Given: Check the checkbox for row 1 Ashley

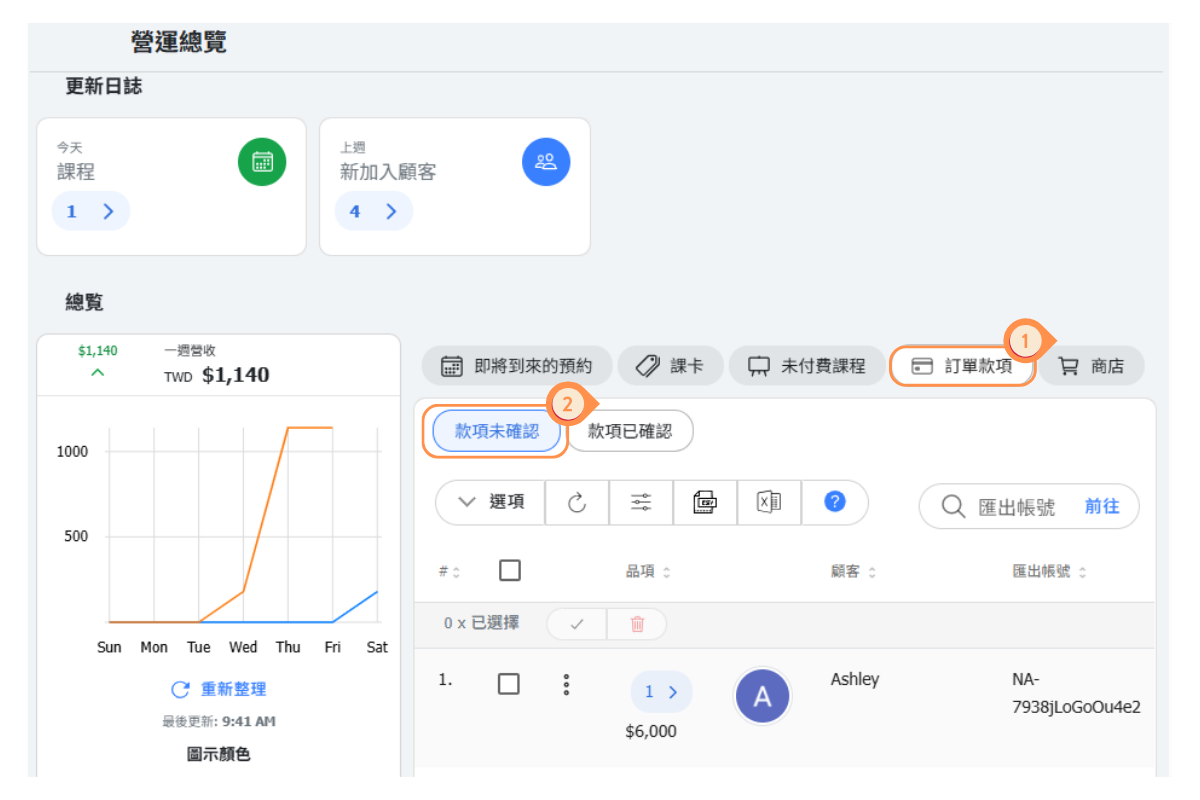Looking at the screenshot, I should click(509, 684).
